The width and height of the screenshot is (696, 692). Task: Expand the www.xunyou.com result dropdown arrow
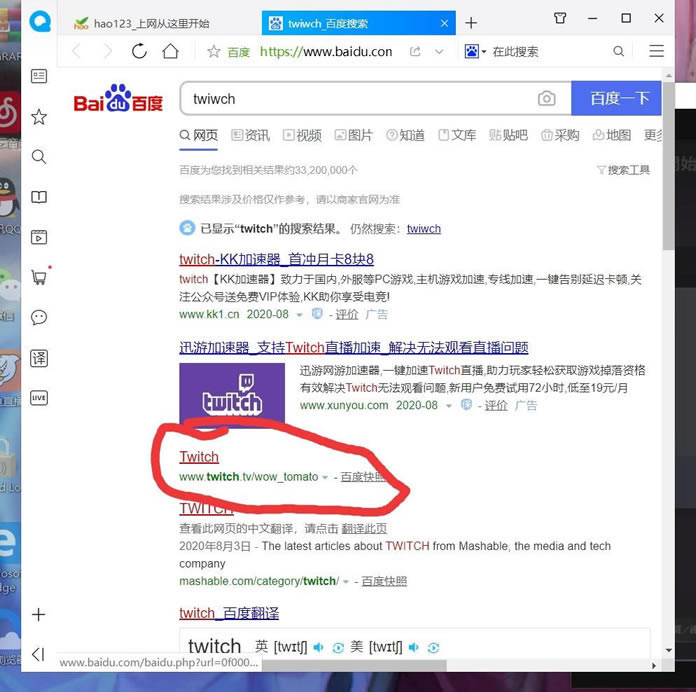448,406
